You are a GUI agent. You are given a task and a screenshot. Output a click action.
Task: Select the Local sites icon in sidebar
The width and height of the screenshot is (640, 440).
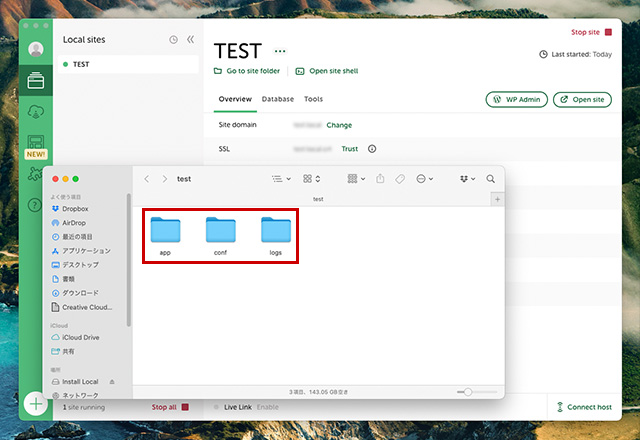tap(36, 80)
